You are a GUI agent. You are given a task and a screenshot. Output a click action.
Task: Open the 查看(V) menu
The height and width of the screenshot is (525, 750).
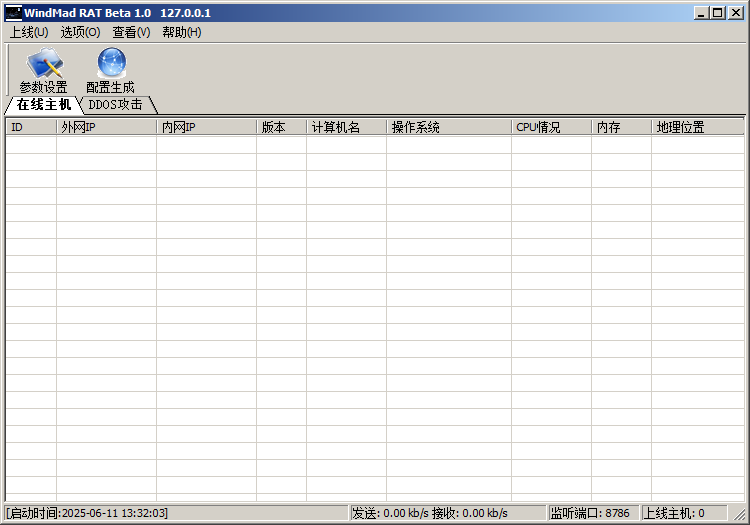tap(131, 32)
